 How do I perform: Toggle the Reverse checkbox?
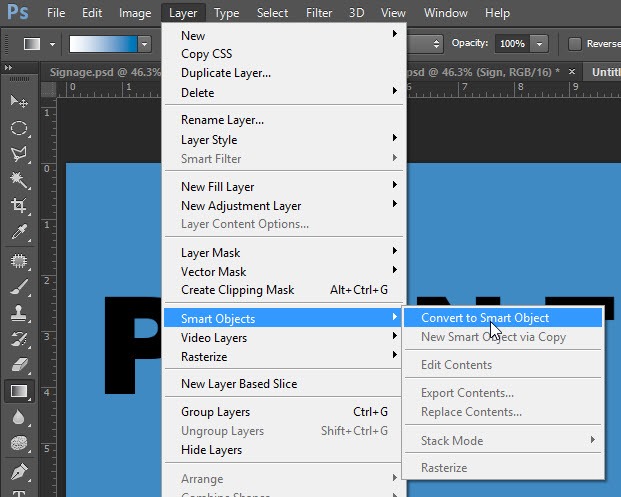(x=575, y=44)
